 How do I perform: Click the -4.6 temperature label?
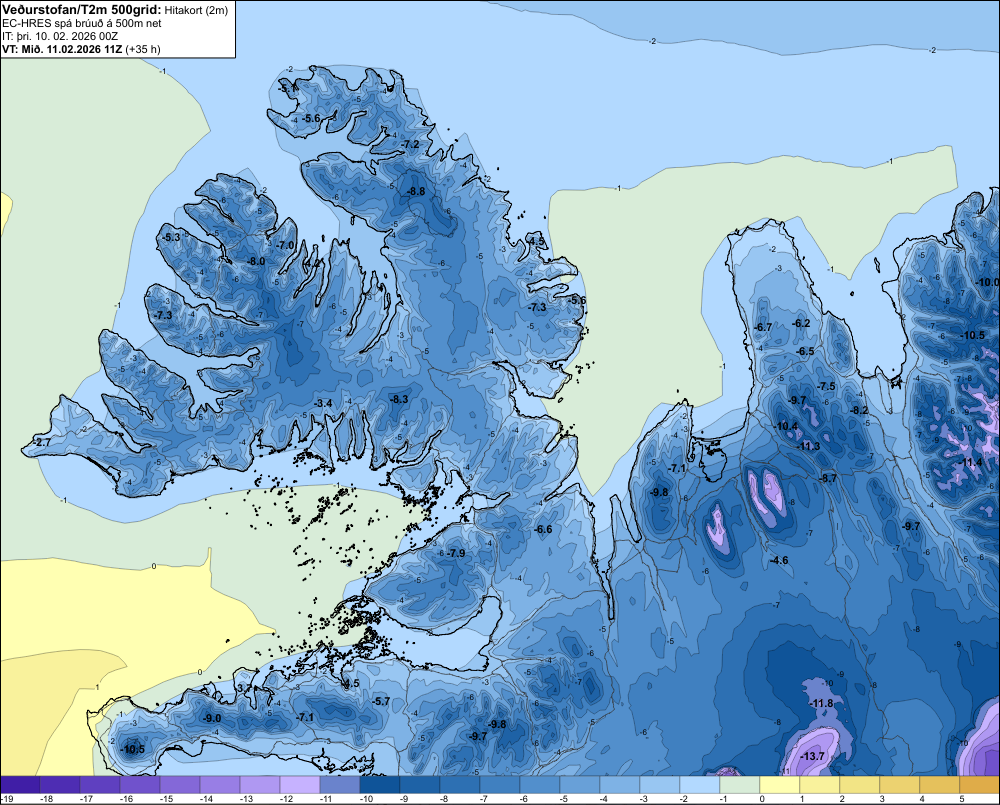[779, 560]
